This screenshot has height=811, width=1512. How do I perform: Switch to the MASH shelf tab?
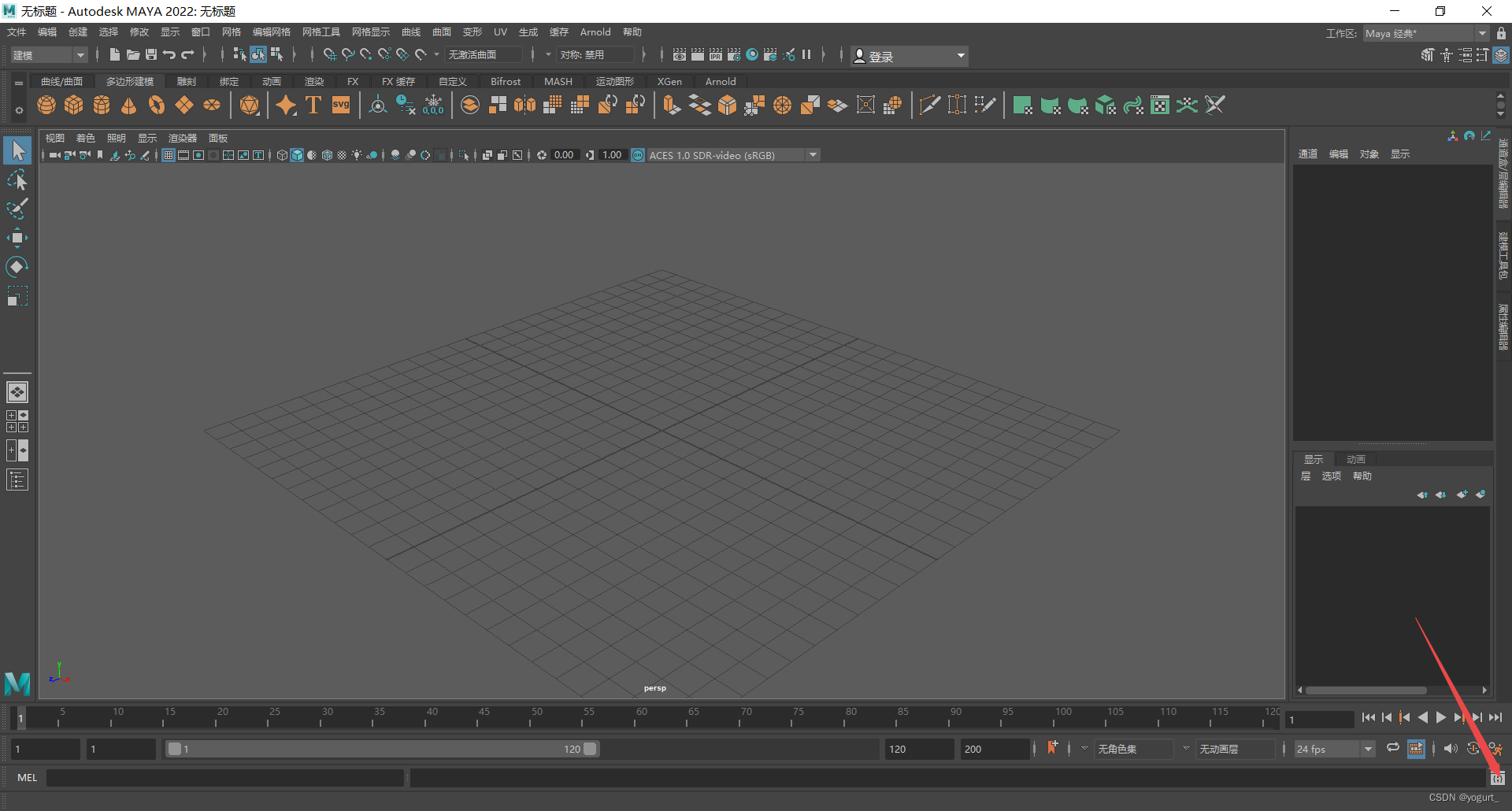558,81
